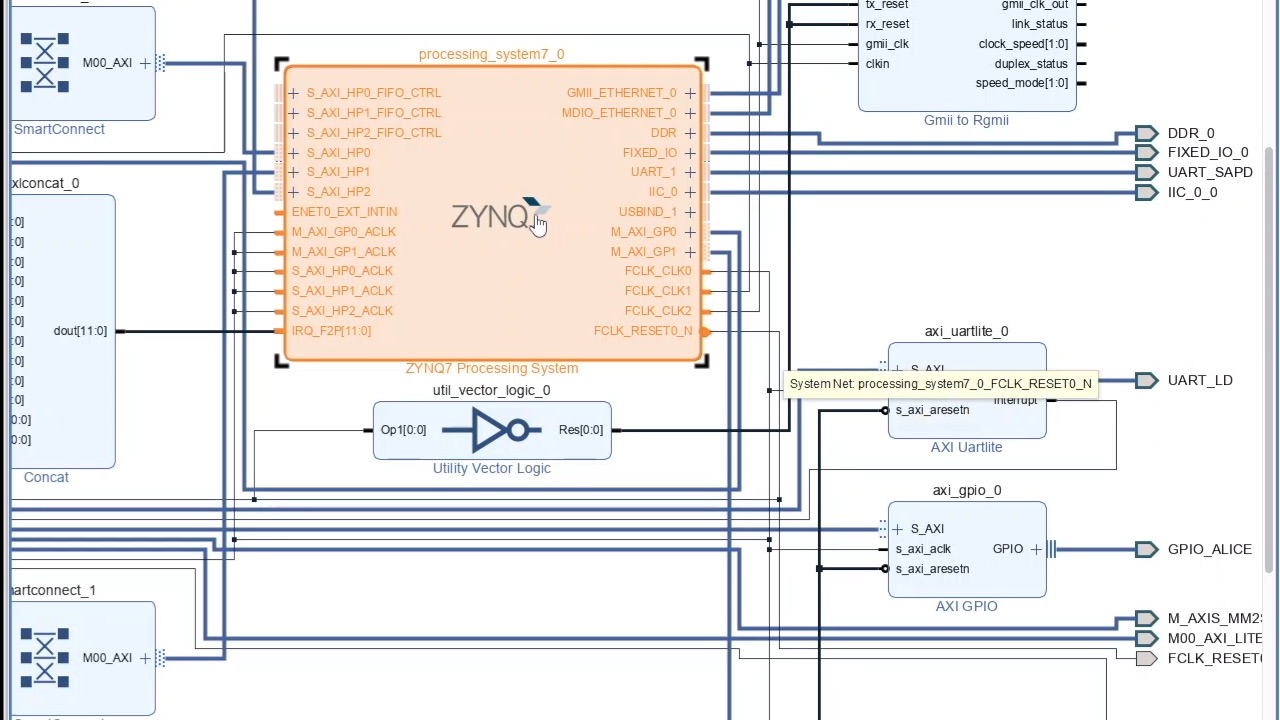This screenshot has width=1280, height=720.
Task: Expand S_AXI plus on axi_gpio_0
Action: click(897, 529)
